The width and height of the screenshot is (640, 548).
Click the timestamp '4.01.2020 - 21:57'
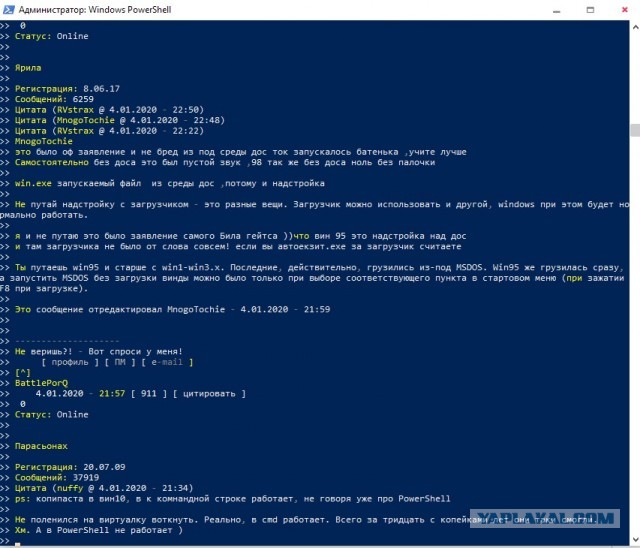point(80,393)
